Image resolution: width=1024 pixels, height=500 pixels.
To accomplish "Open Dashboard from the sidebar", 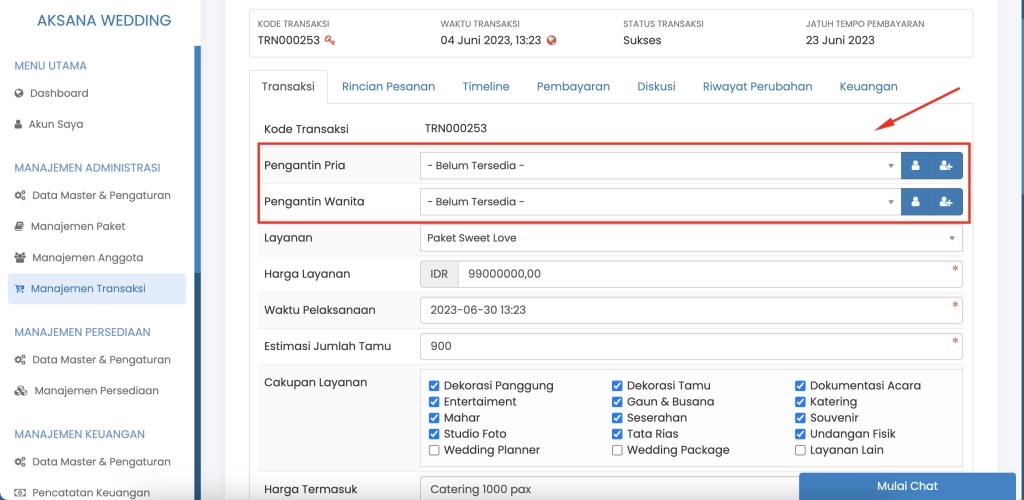I will 59,93.
